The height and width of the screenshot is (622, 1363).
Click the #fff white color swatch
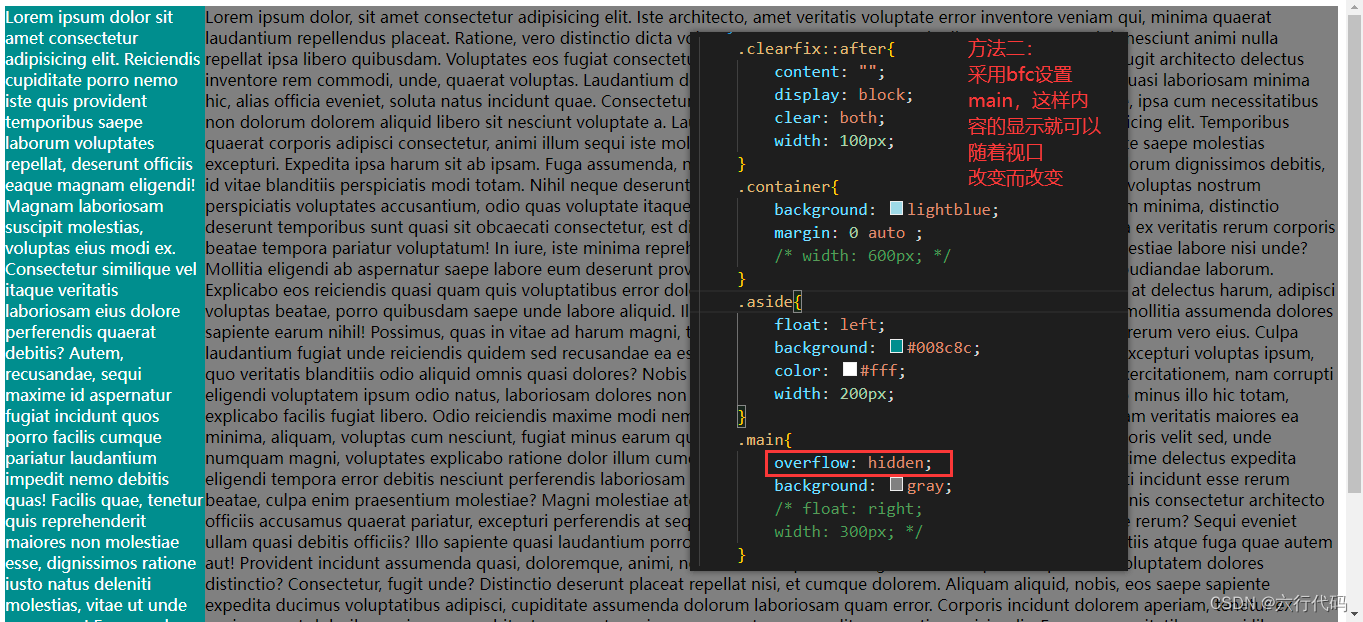click(850, 370)
